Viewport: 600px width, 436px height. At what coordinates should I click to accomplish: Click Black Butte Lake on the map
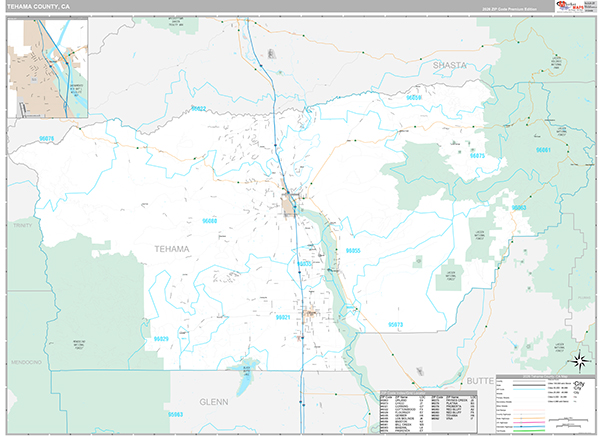coord(245,377)
